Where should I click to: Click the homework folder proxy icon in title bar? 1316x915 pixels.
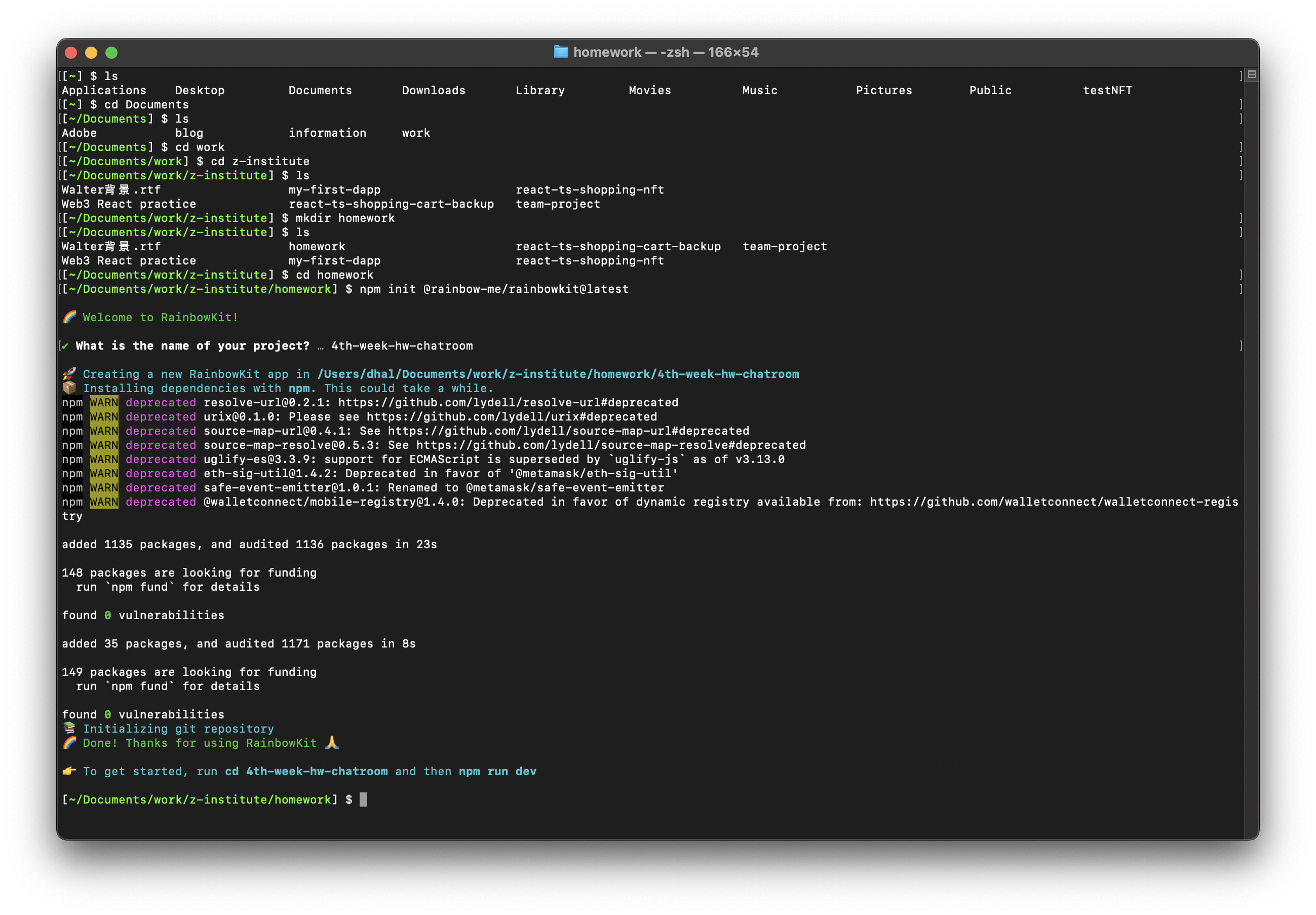click(561, 52)
